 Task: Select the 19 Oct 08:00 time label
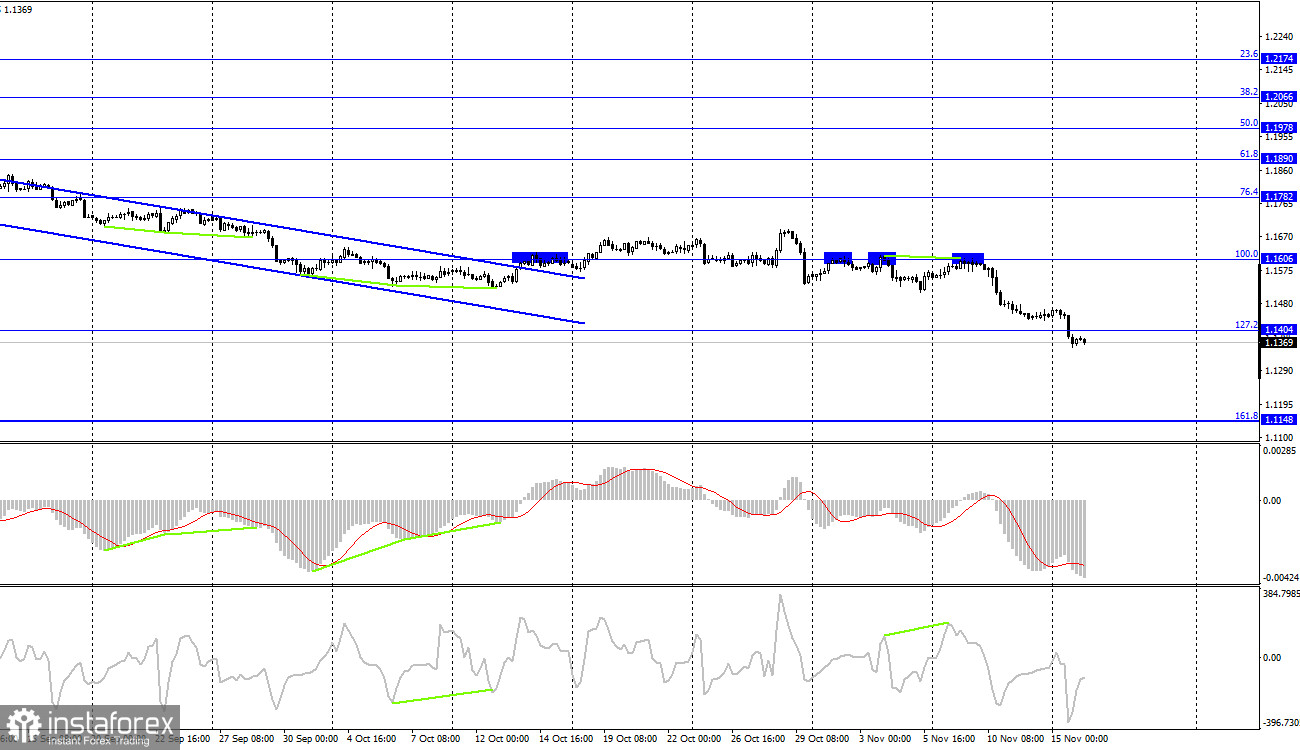[631, 739]
